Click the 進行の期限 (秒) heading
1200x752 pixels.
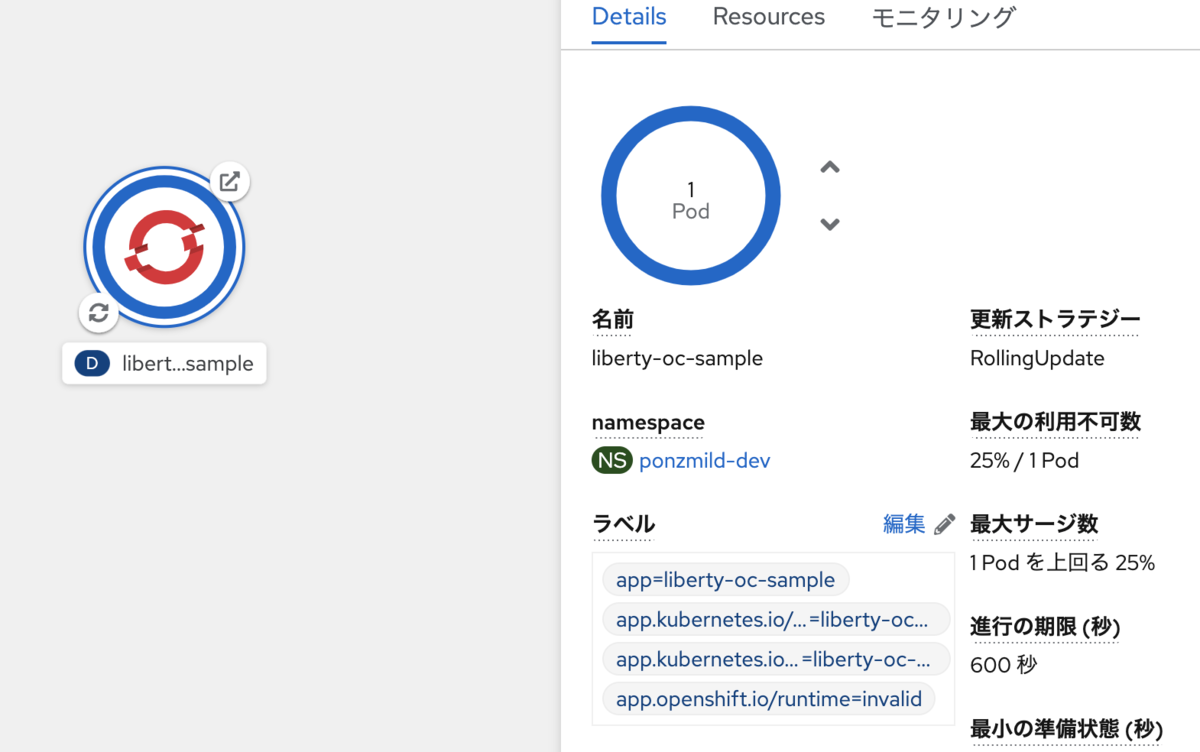1045,627
